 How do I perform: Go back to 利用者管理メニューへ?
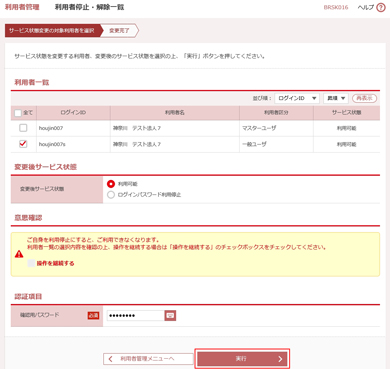[x=148, y=359]
